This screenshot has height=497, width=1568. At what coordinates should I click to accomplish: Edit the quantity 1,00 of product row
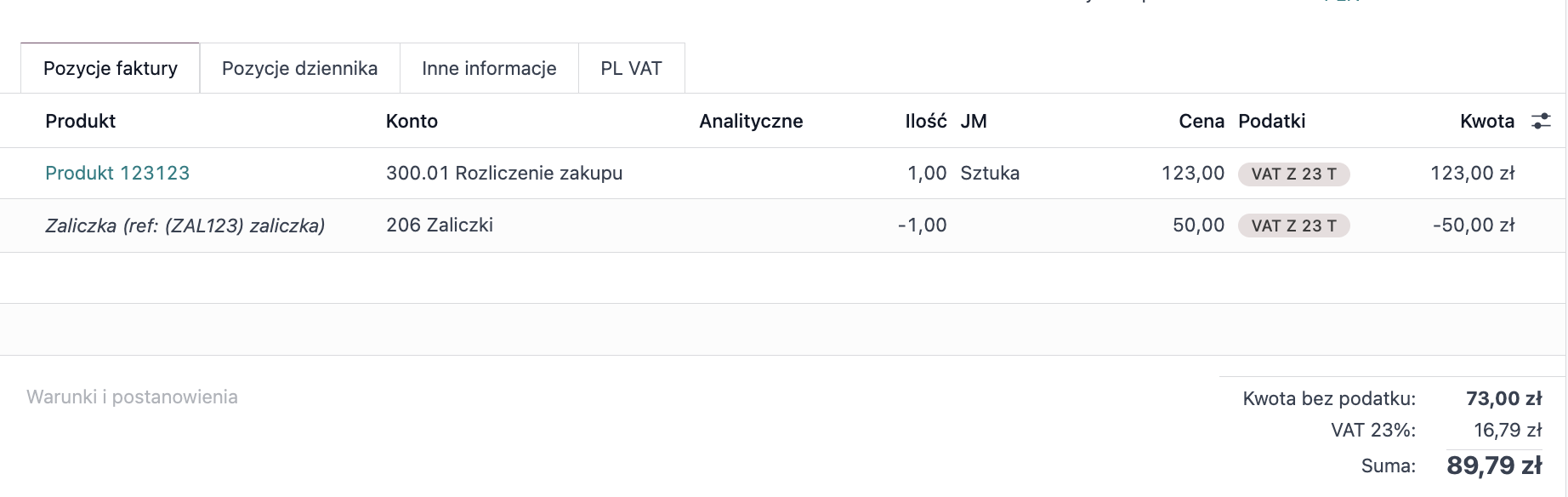pos(927,173)
